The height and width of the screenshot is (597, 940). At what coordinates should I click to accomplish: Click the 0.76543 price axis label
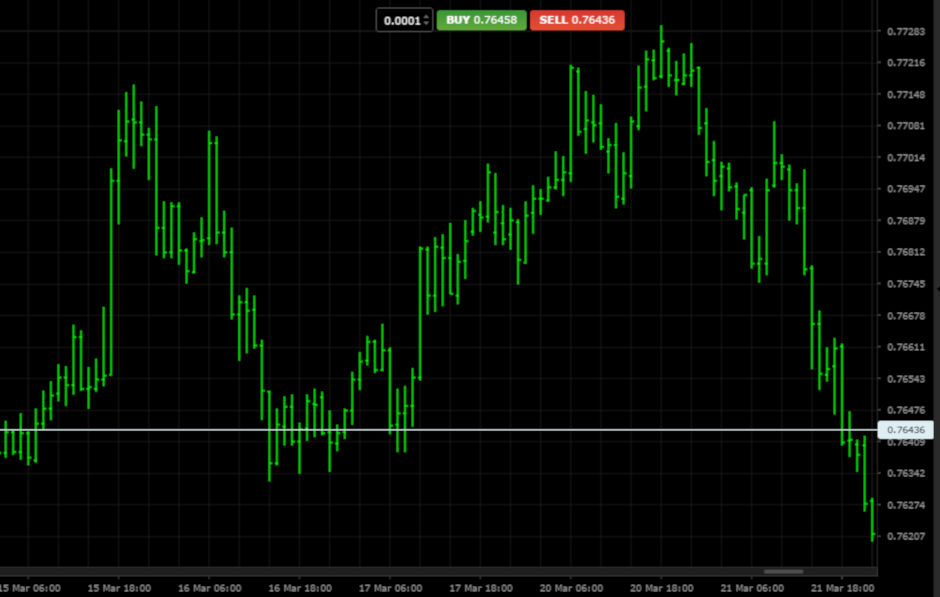coord(906,379)
